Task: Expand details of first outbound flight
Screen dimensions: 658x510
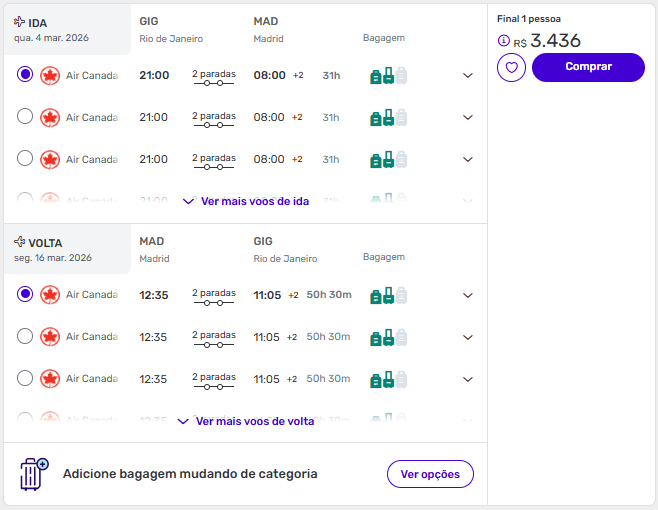Action: (x=467, y=76)
